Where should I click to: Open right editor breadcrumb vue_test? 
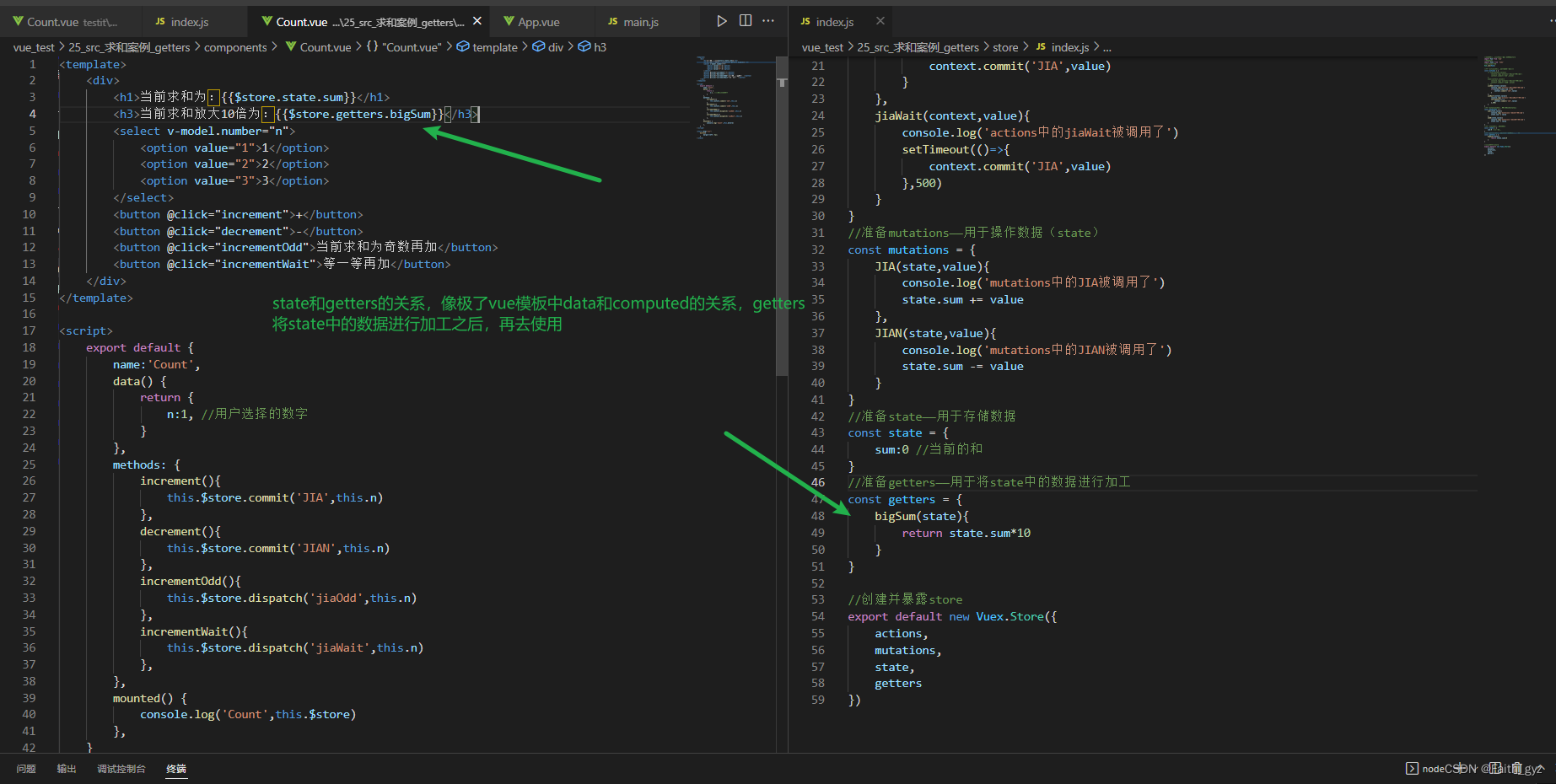pyautogui.click(x=822, y=47)
